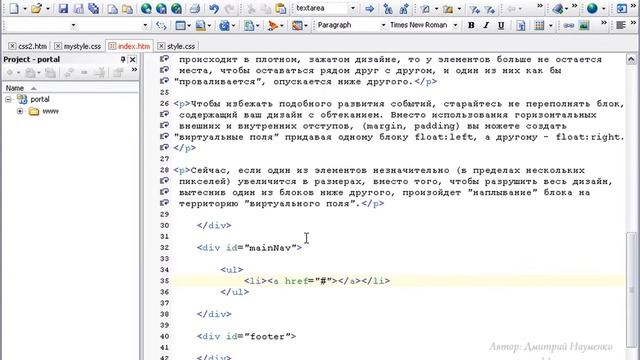Click in the textarea search field
Screen dimensions: 640x360
pos(321,8)
